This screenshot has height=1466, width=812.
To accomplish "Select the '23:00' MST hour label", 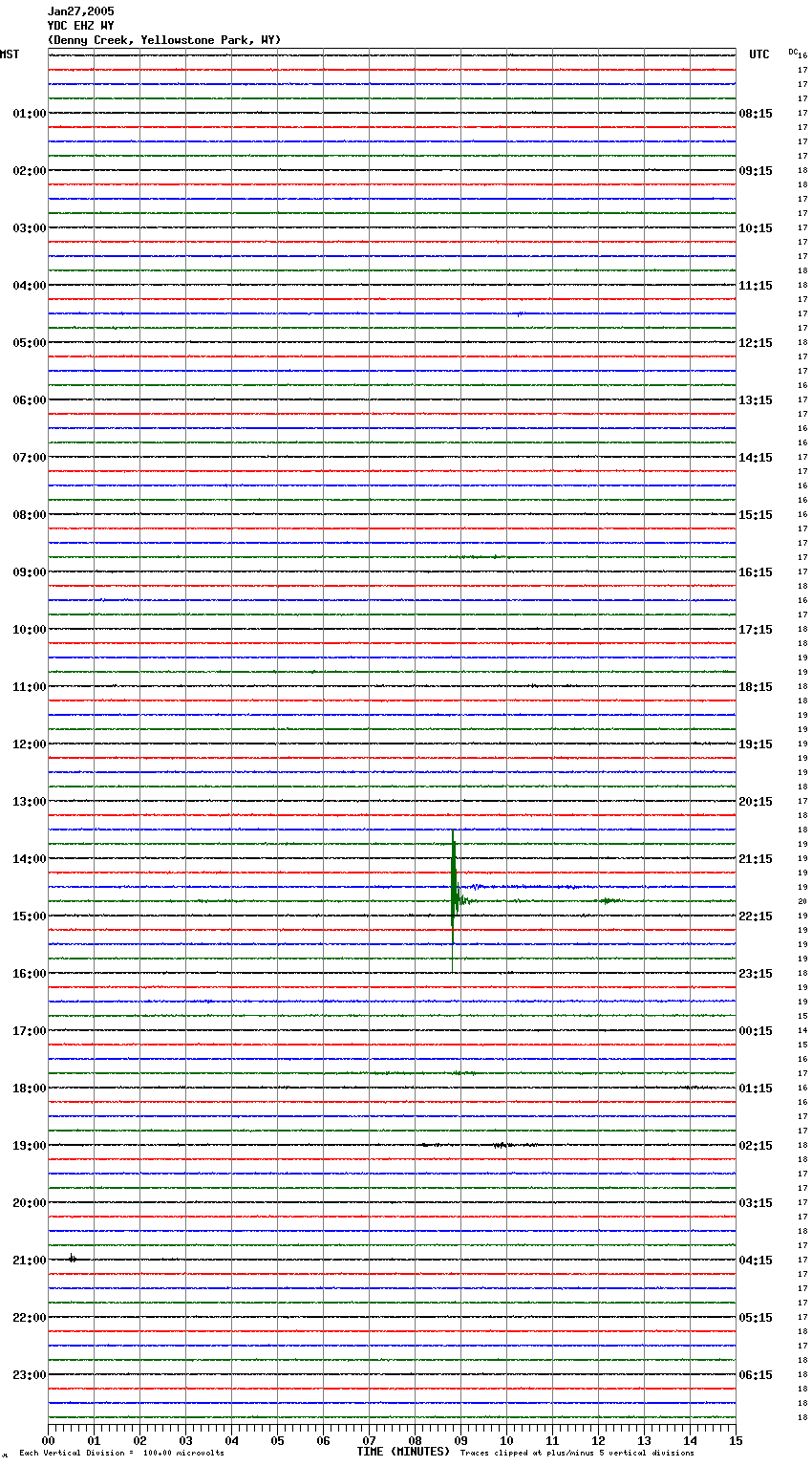I will (30, 1375).
